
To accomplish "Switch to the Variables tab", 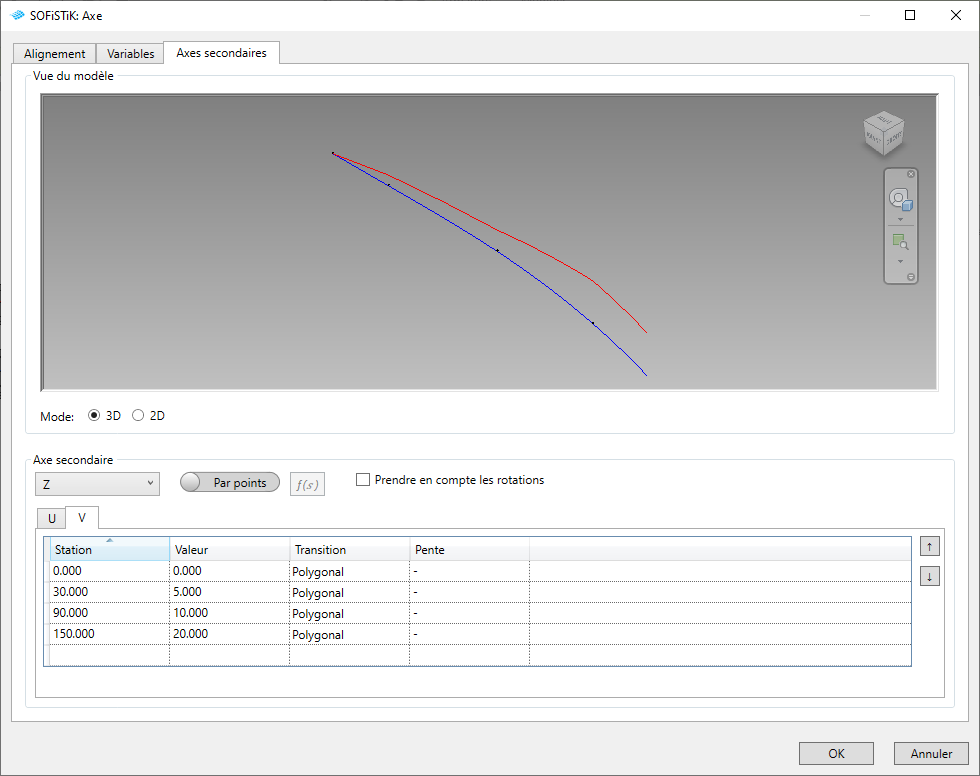I will coord(131,54).
